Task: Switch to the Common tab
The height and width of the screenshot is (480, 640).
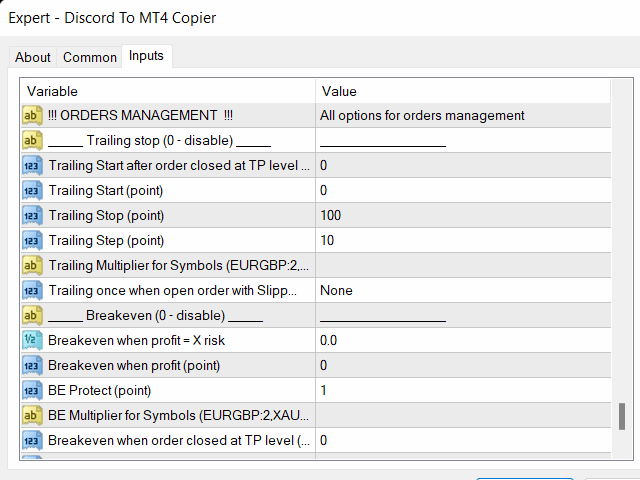Action: [90, 57]
